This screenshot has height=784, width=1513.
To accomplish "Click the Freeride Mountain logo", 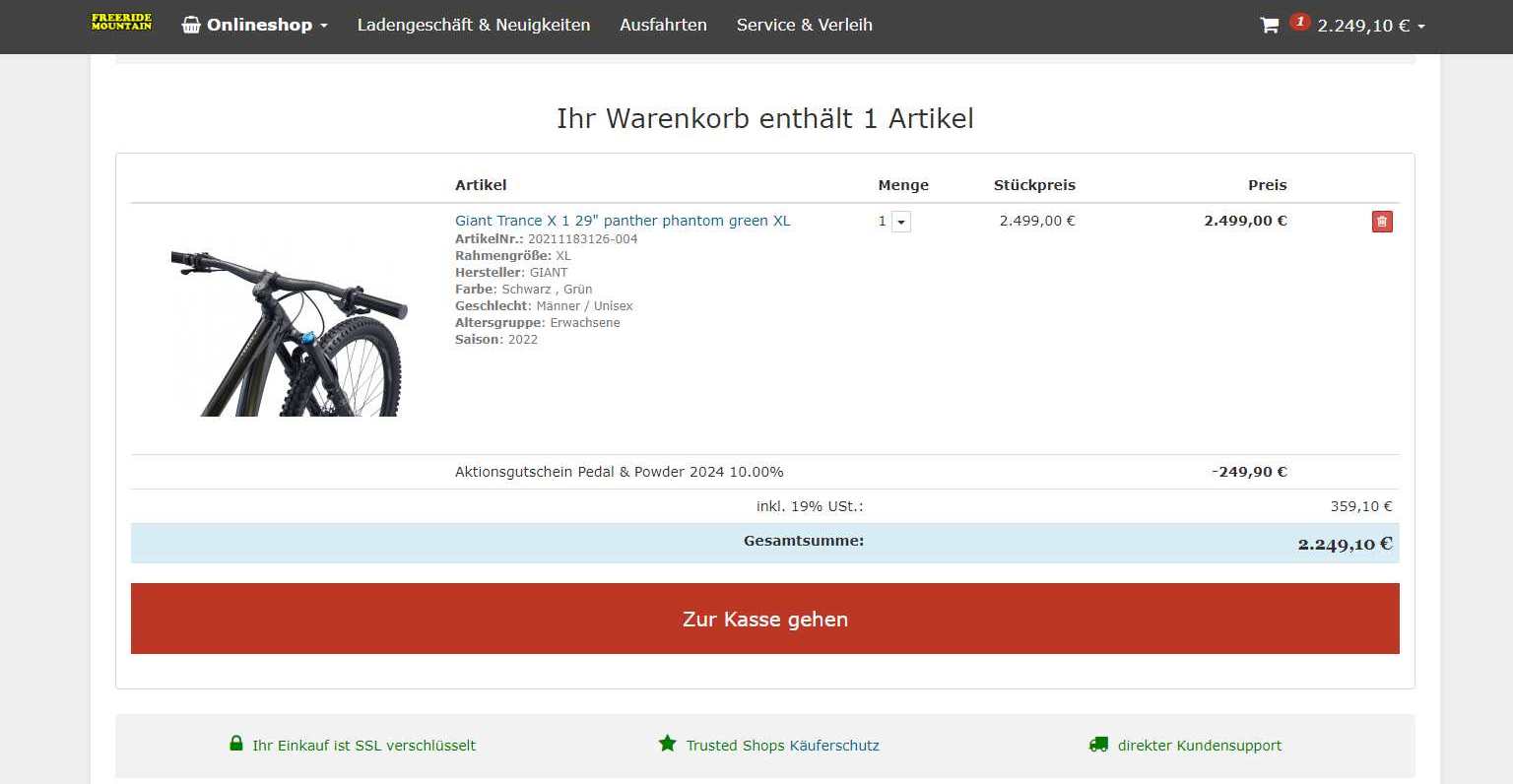I will (121, 23).
